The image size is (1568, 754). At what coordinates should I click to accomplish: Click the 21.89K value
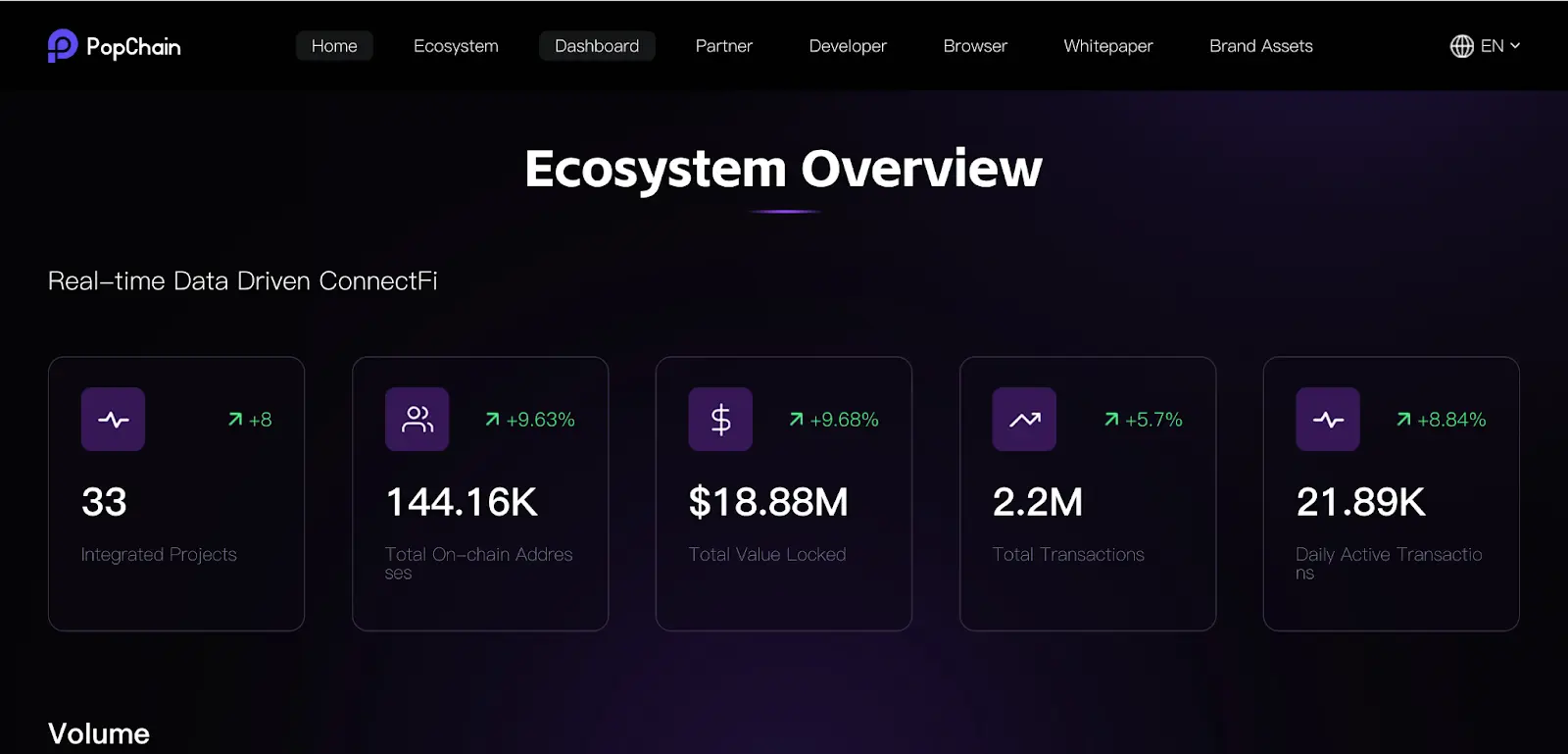pyautogui.click(x=1361, y=502)
